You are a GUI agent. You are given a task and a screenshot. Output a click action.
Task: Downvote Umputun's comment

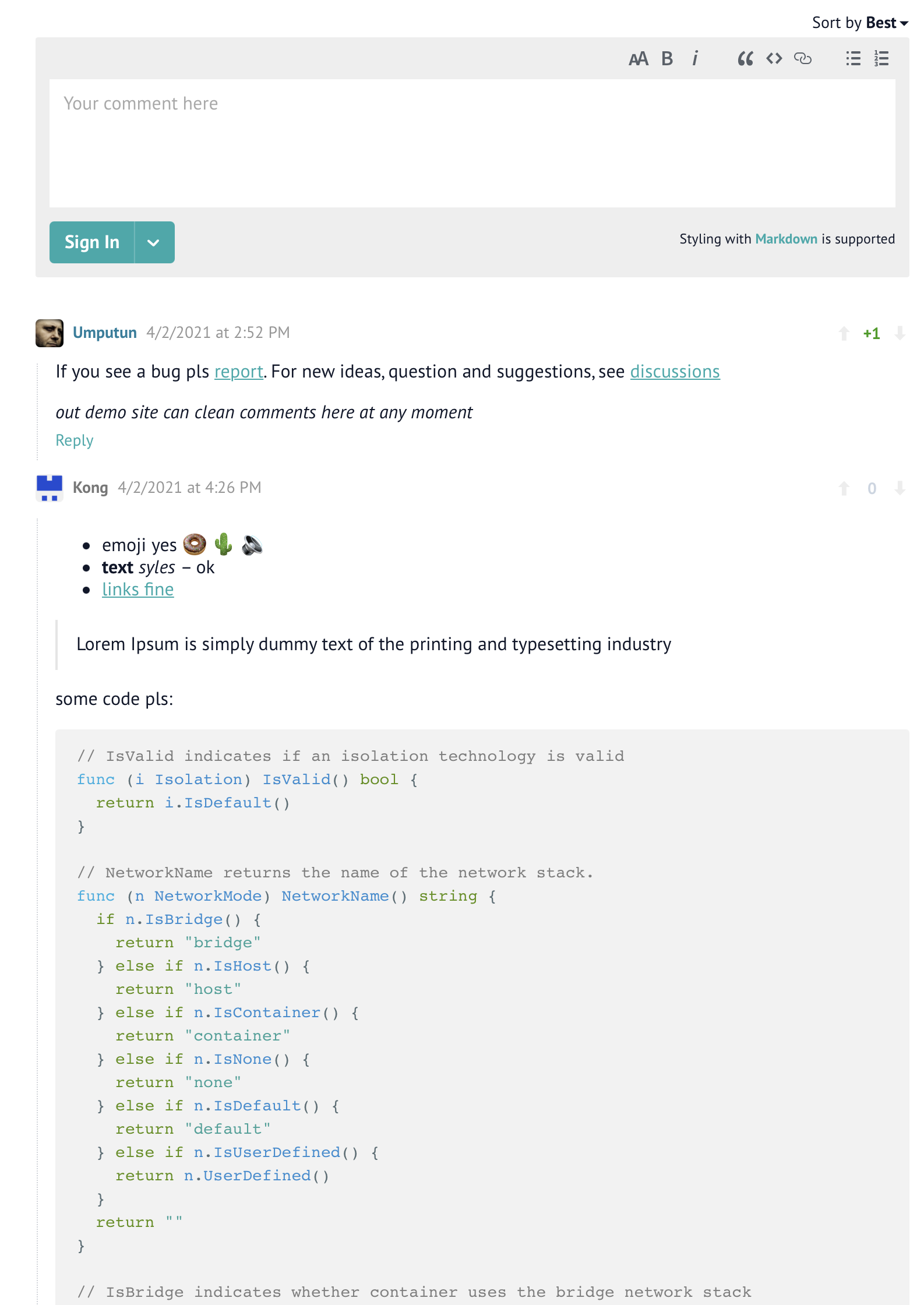900,333
